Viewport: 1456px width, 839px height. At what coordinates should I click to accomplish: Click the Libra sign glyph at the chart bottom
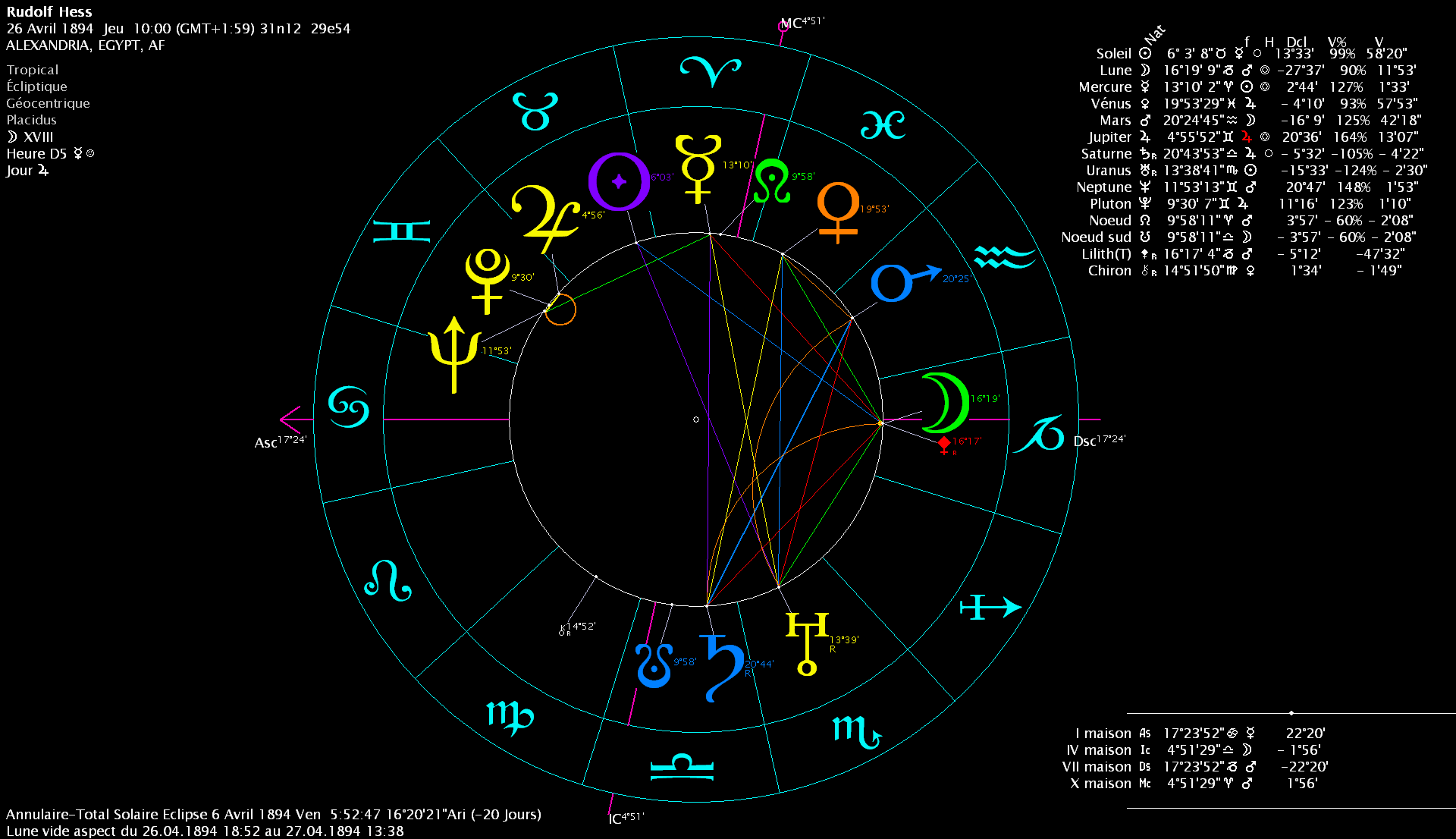(682, 767)
